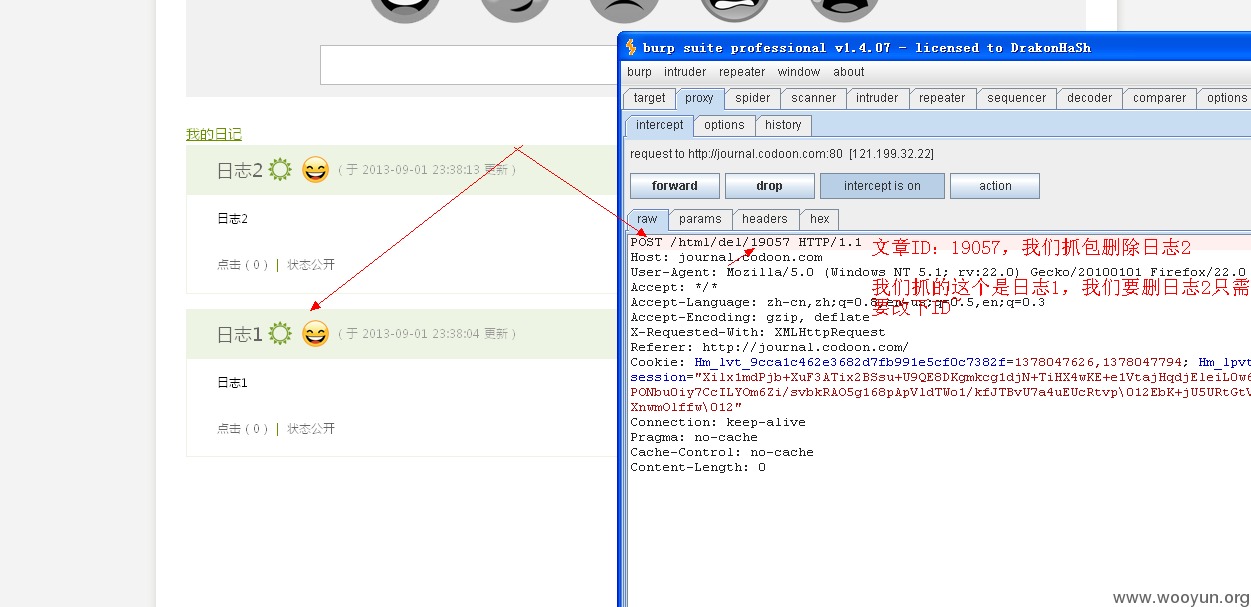
Task: Switch to the spider tab
Action: coord(753,98)
